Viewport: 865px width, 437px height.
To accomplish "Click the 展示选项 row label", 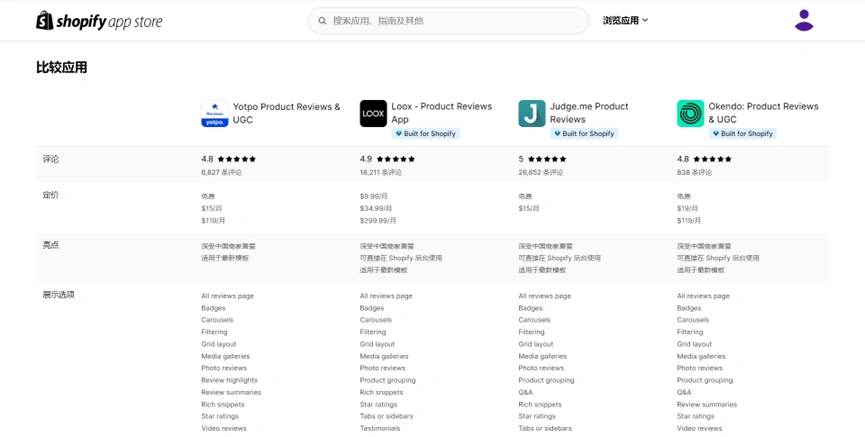I will [x=58, y=295].
